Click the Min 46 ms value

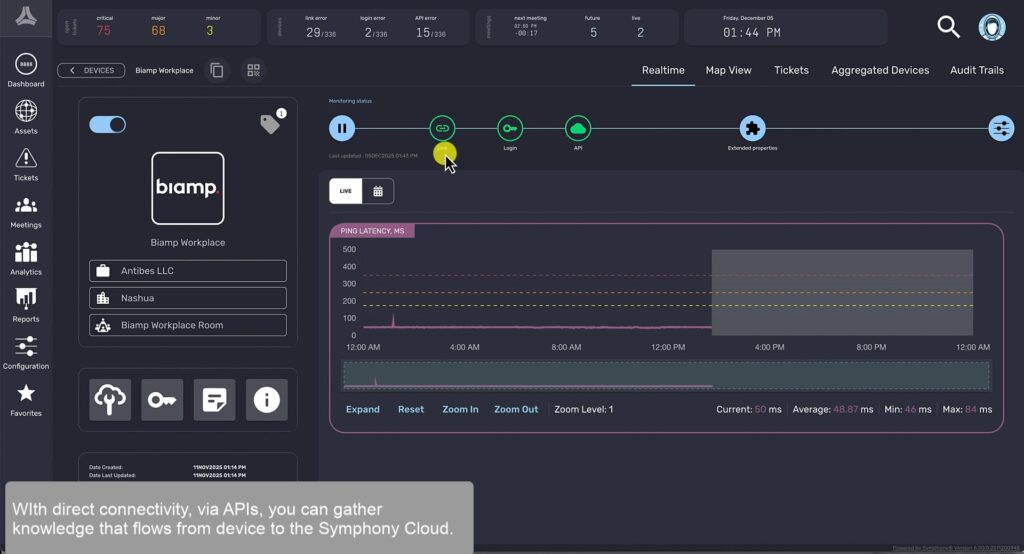coord(910,410)
